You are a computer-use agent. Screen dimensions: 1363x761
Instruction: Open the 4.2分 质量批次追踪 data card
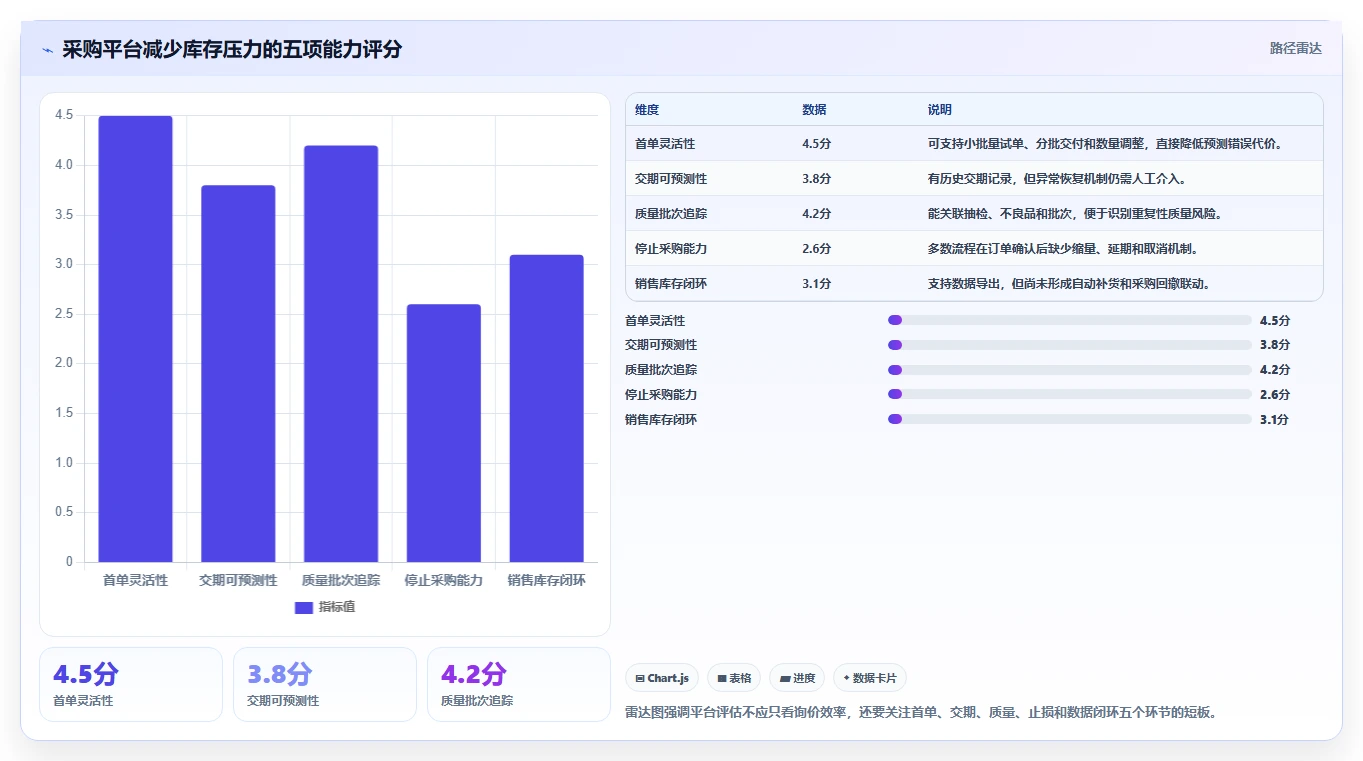click(x=519, y=684)
